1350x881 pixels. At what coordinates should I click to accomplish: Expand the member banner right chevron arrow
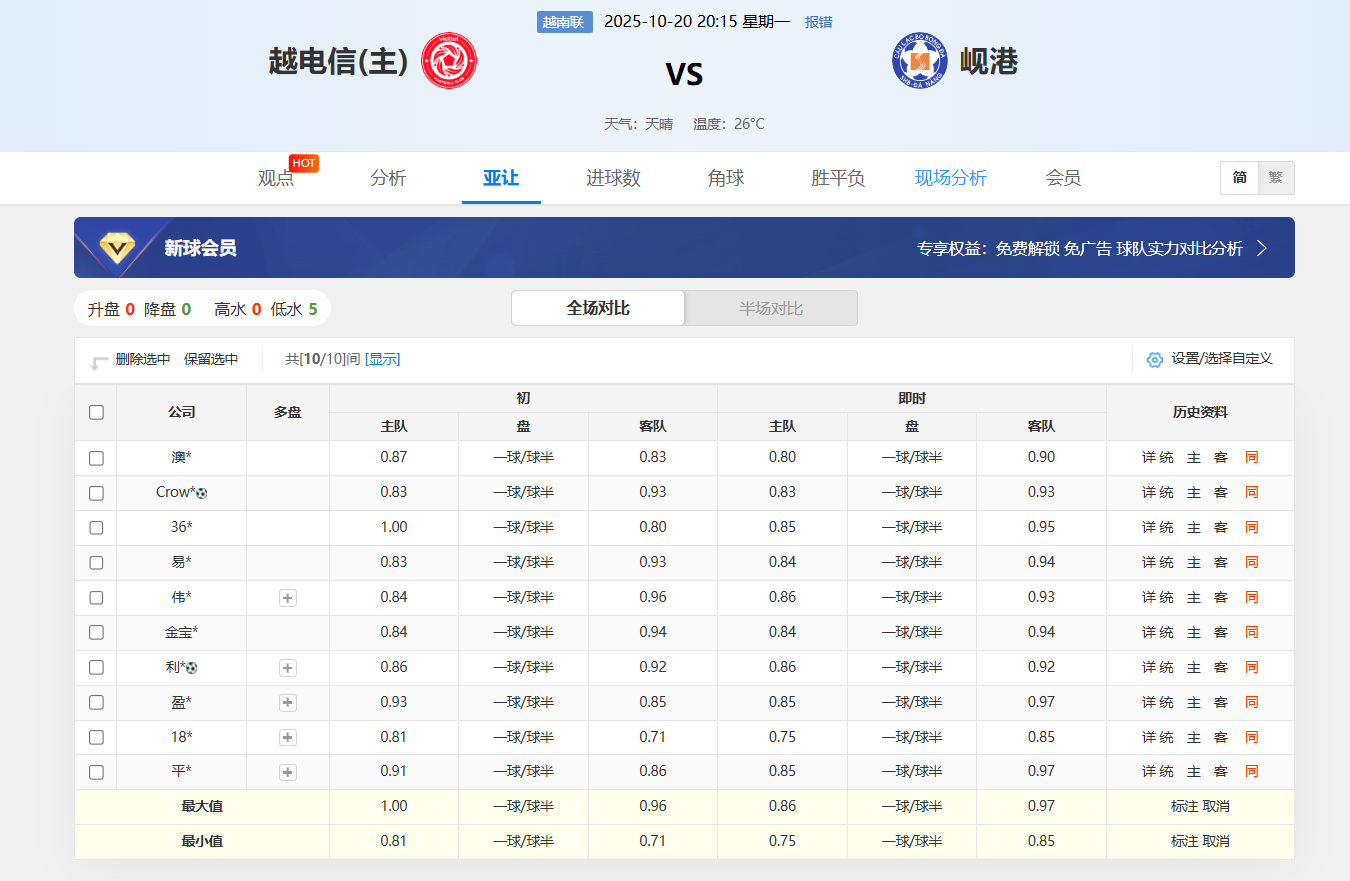click(x=1262, y=248)
